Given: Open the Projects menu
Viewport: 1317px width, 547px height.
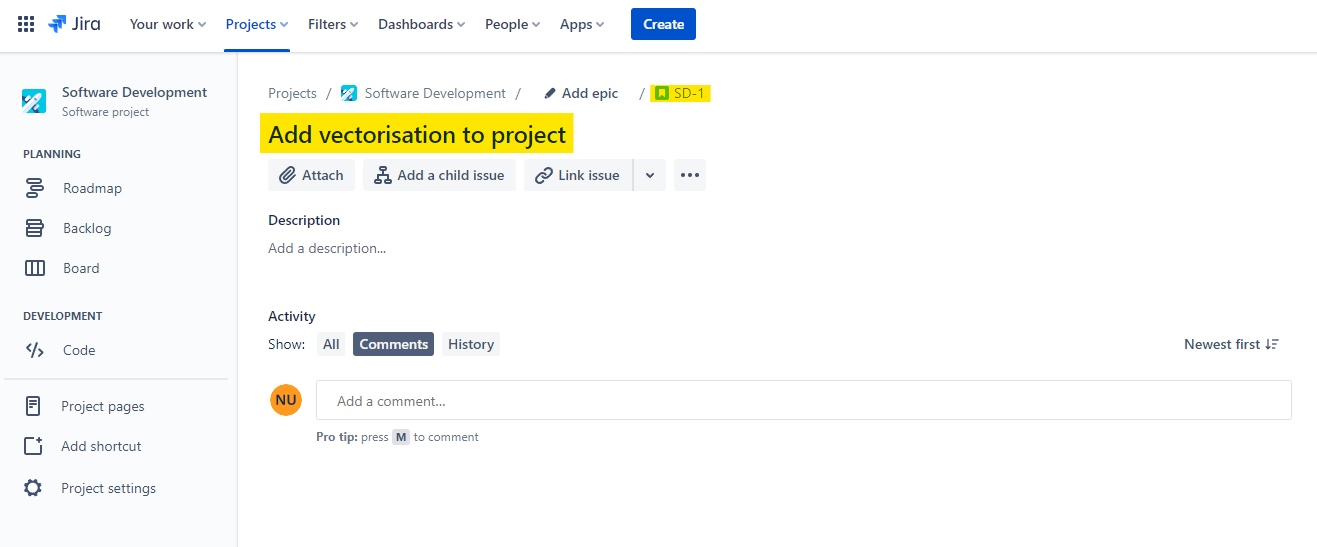Looking at the screenshot, I should pyautogui.click(x=257, y=24).
